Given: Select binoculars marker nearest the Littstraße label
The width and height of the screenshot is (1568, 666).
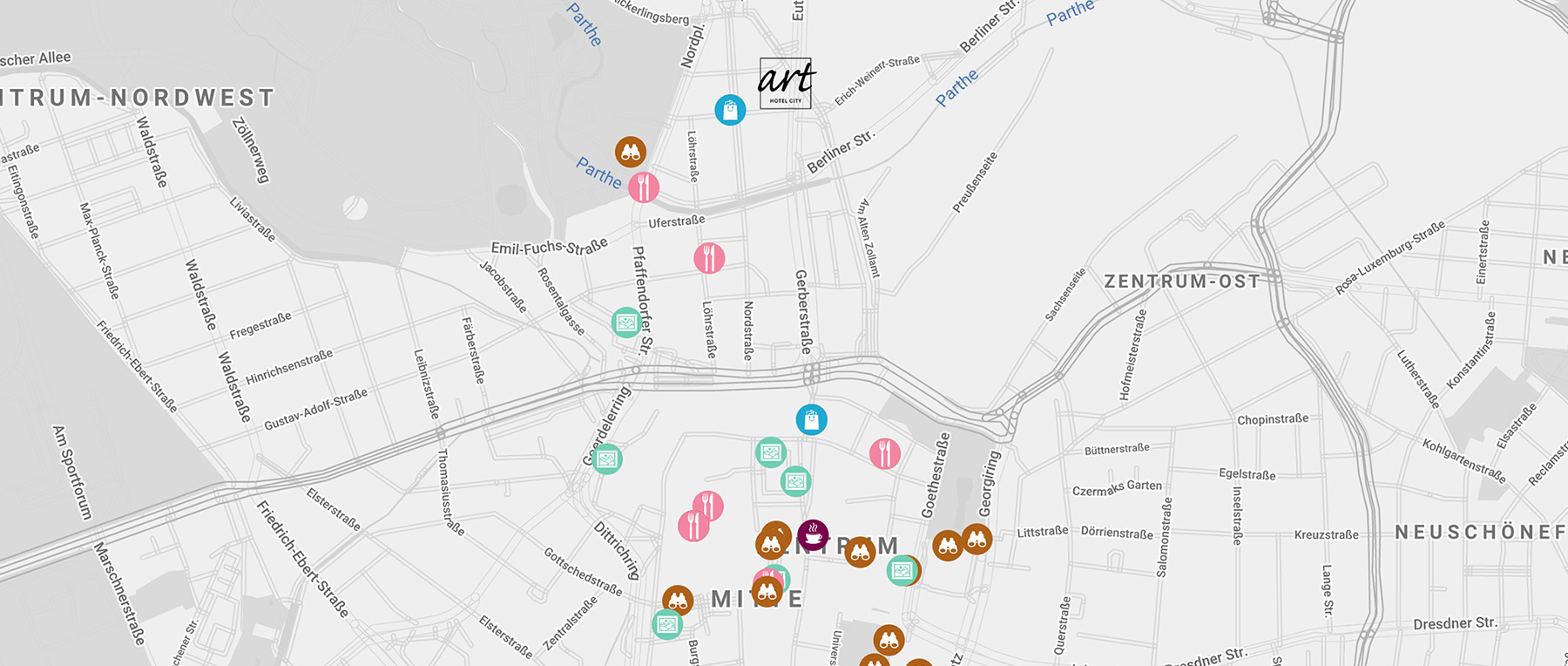Looking at the screenshot, I should tap(977, 540).
